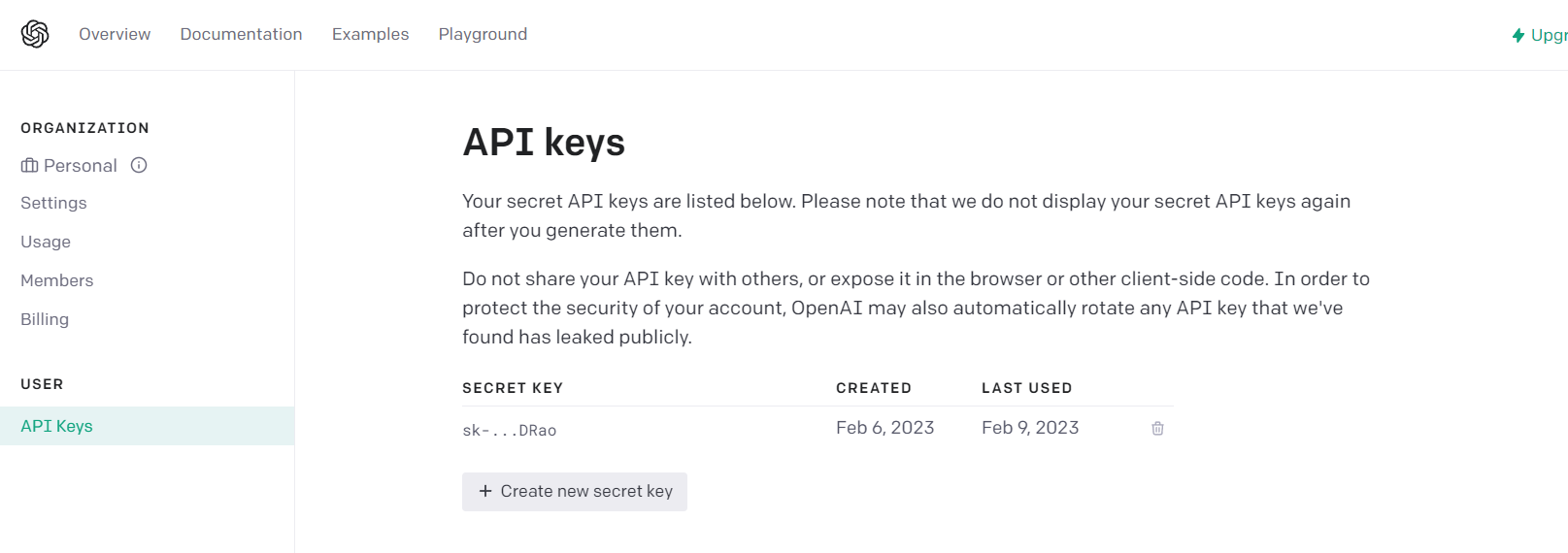View the Usage page
This screenshot has height=553, width=1568.
click(x=46, y=242)
